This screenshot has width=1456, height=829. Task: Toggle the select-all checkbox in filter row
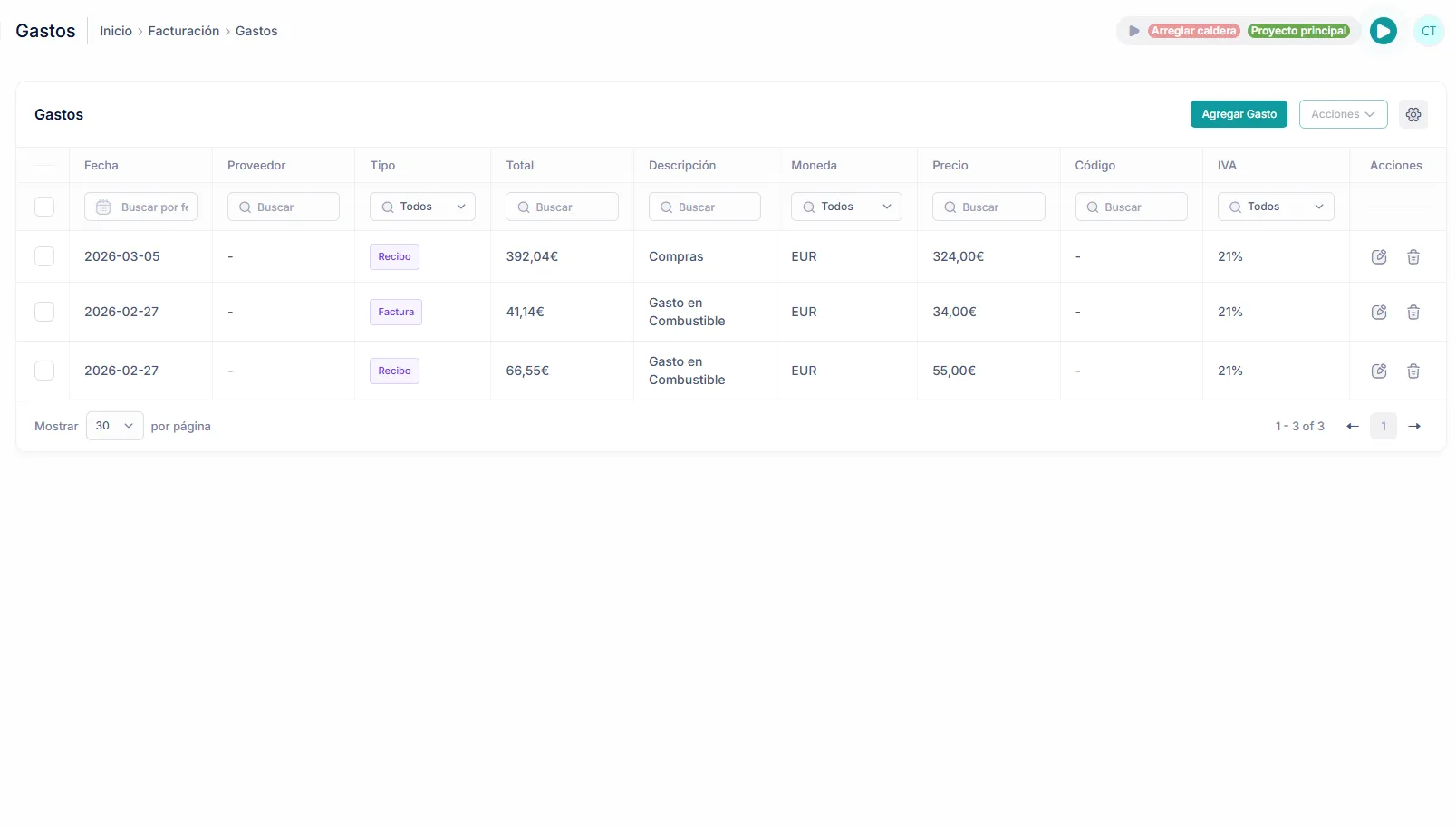coord(44,207)
